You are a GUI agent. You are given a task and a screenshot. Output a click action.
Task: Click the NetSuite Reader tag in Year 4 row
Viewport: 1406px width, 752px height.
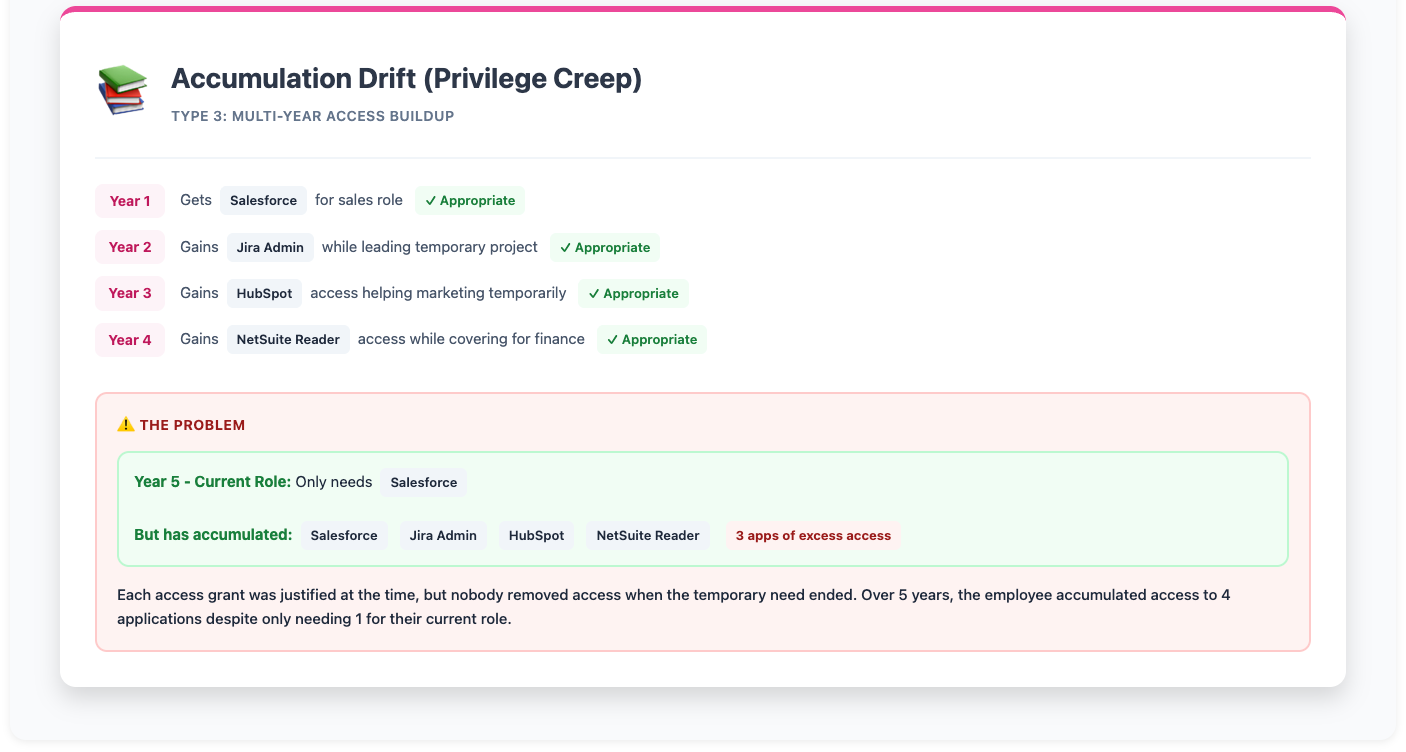coord(288,340)
